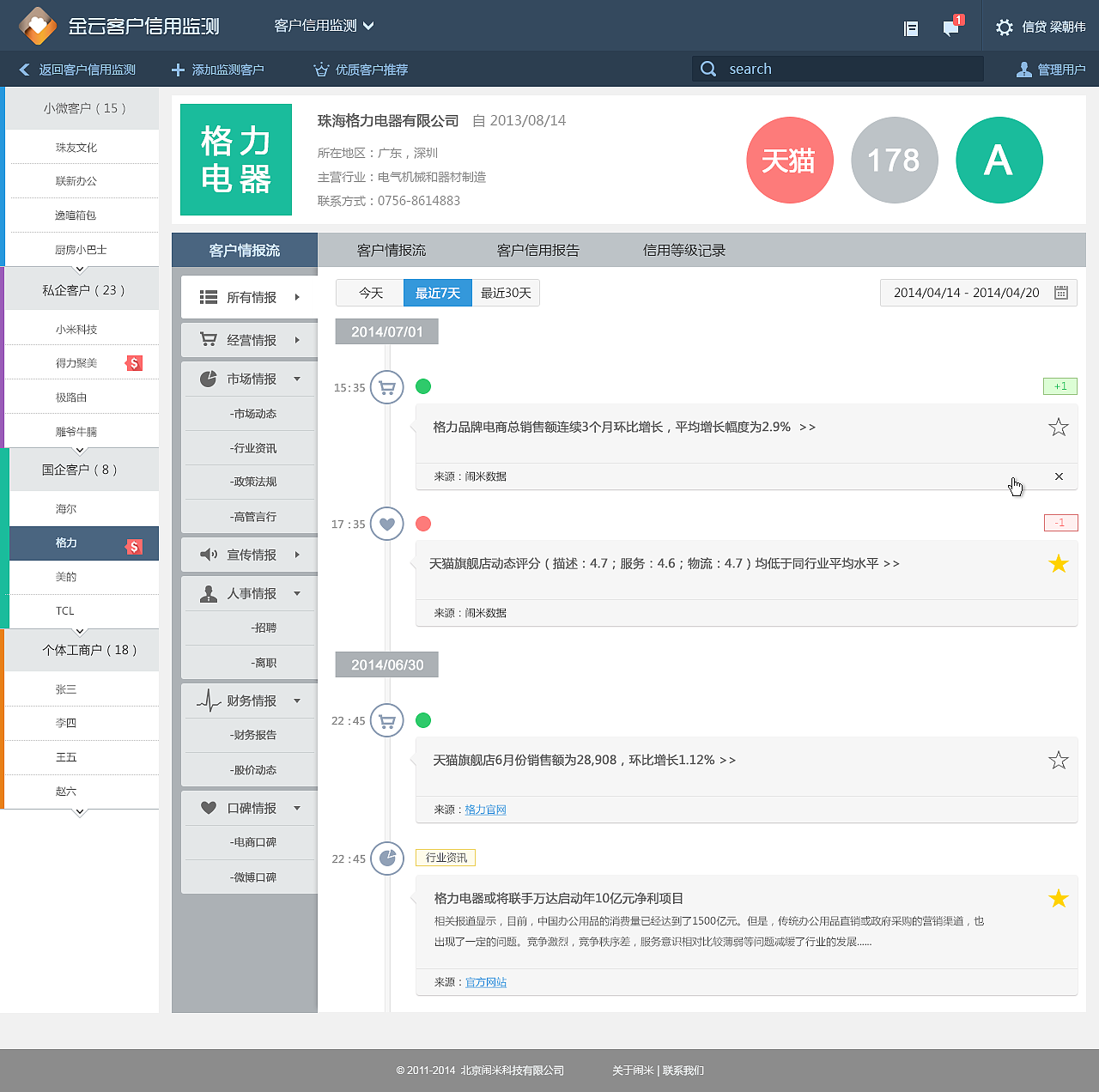Click the 格力电器 company logo tile
This screenshot has height=1092, width=1099.
[236, 160]
